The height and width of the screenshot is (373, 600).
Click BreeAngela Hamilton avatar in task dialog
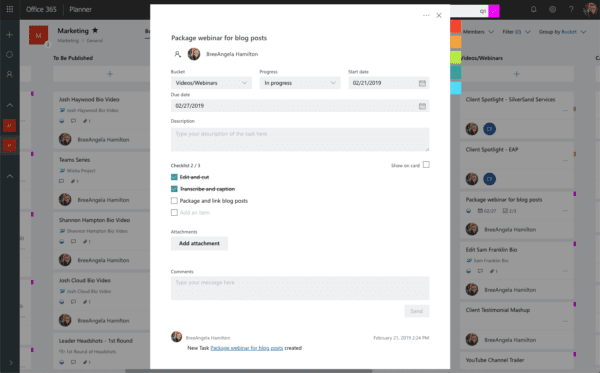tap(194, 54)
